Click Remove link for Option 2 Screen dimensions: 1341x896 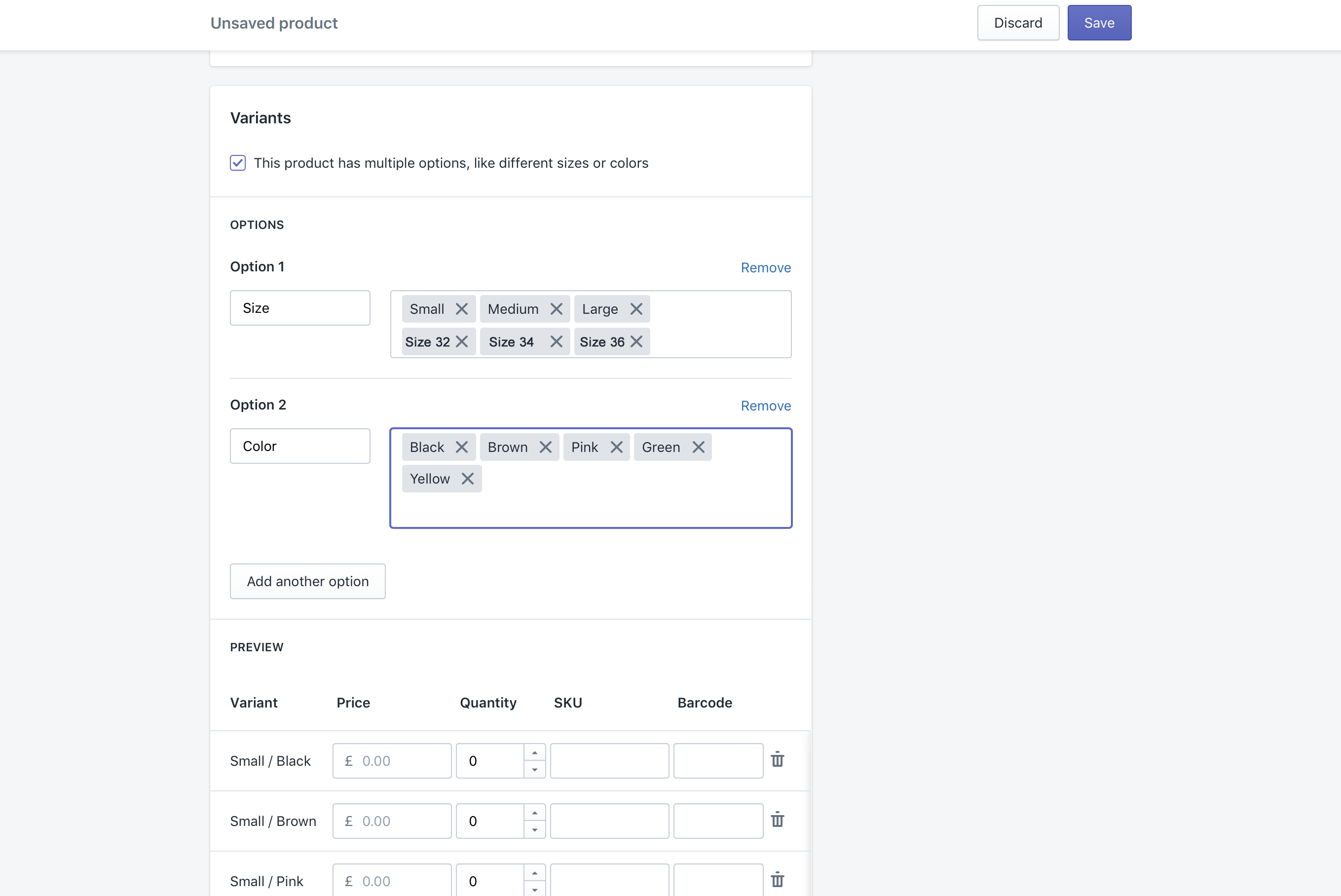pos(766,406)
